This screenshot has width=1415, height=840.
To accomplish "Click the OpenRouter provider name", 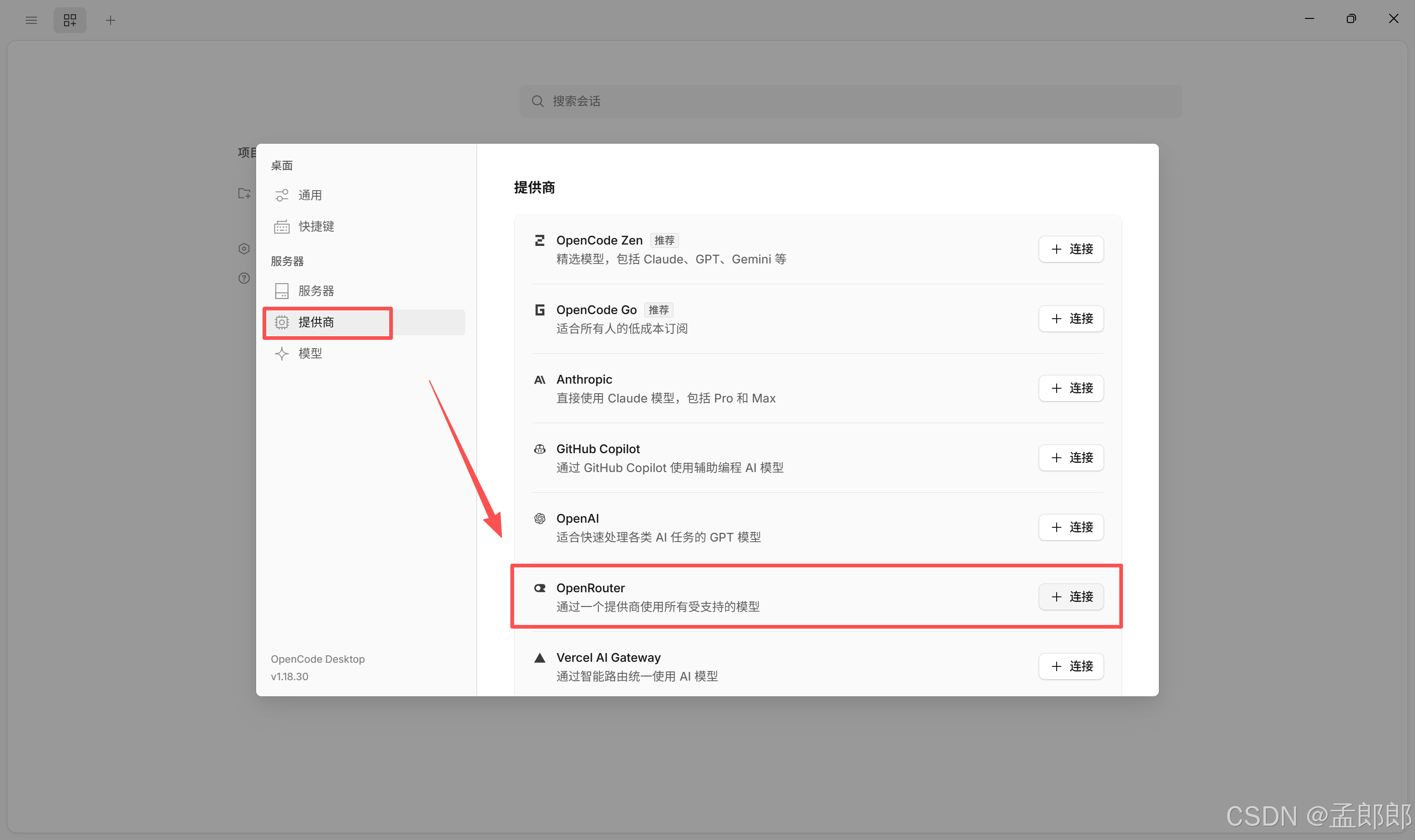I will 591,588.
